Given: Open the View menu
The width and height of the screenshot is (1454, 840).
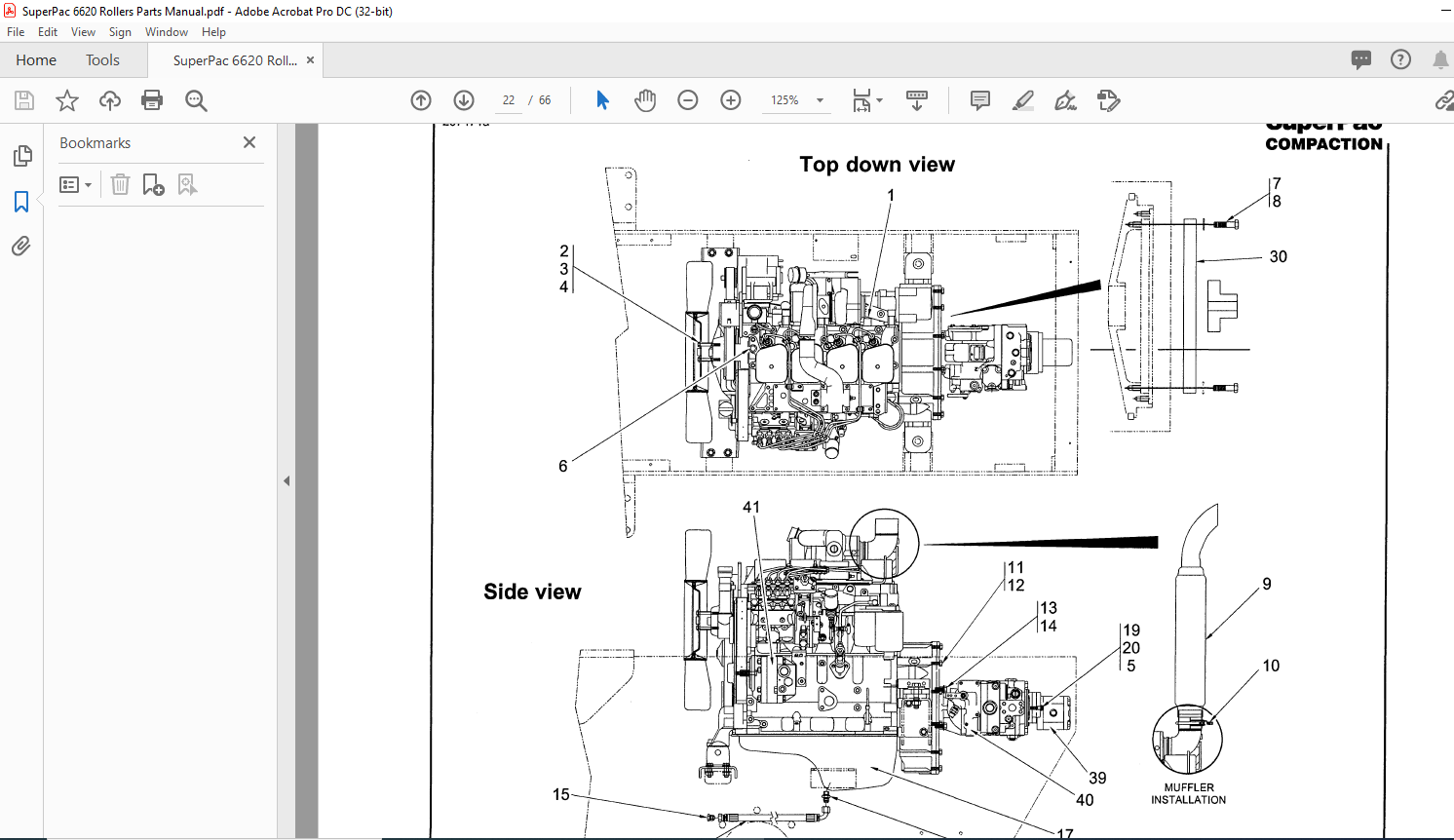Looking at the screenshot, I should (83, 32).
